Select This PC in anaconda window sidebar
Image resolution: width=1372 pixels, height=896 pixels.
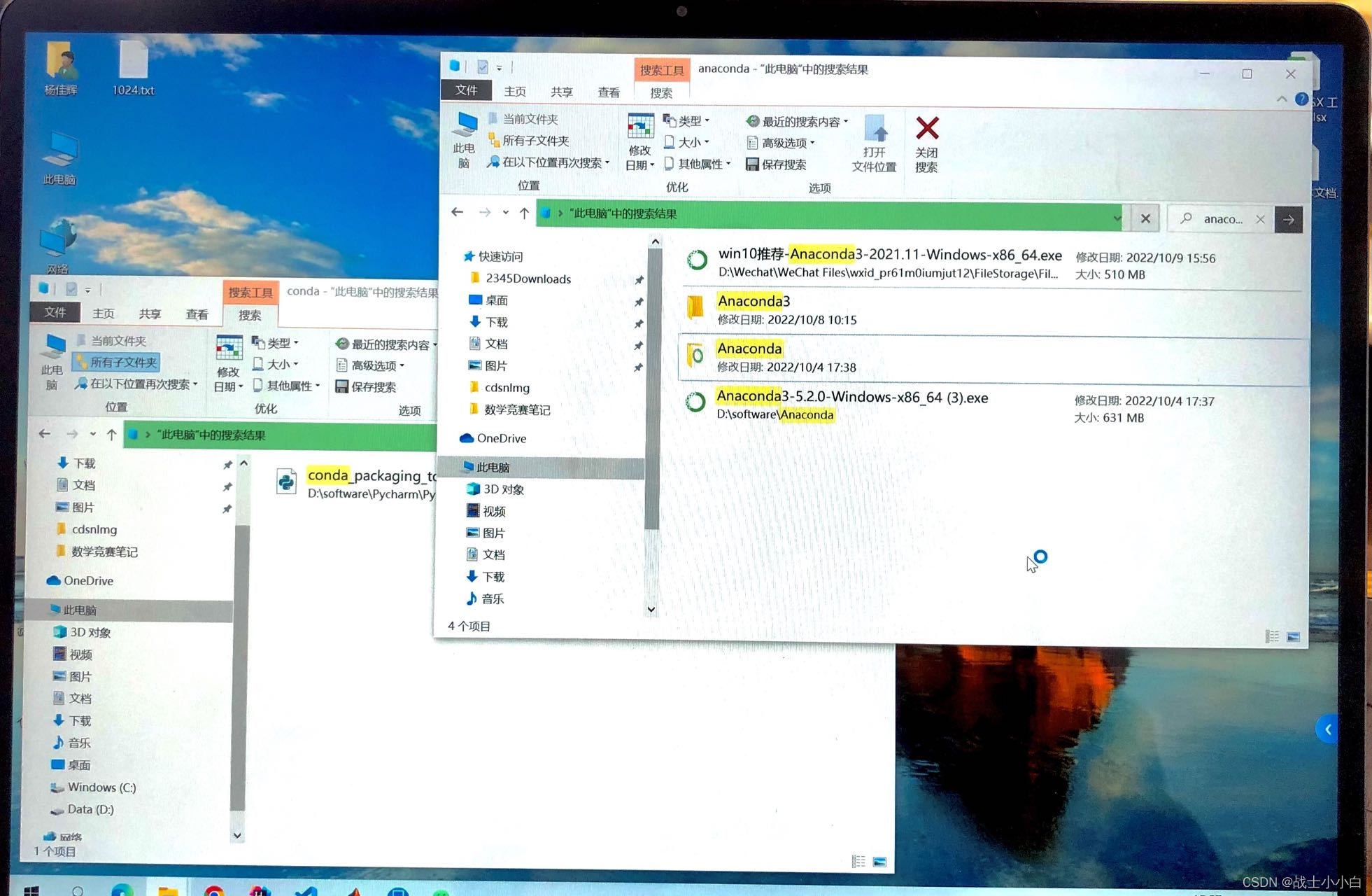pos(540,468)
